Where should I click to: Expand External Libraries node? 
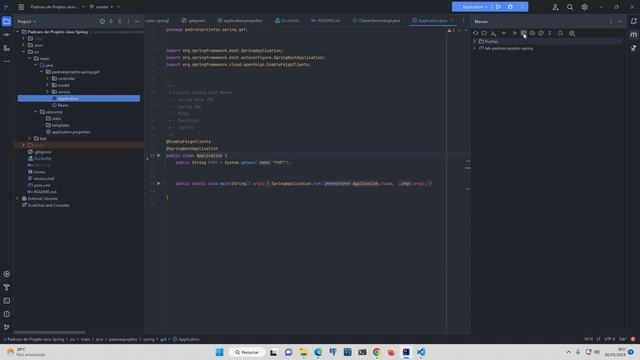18,198
